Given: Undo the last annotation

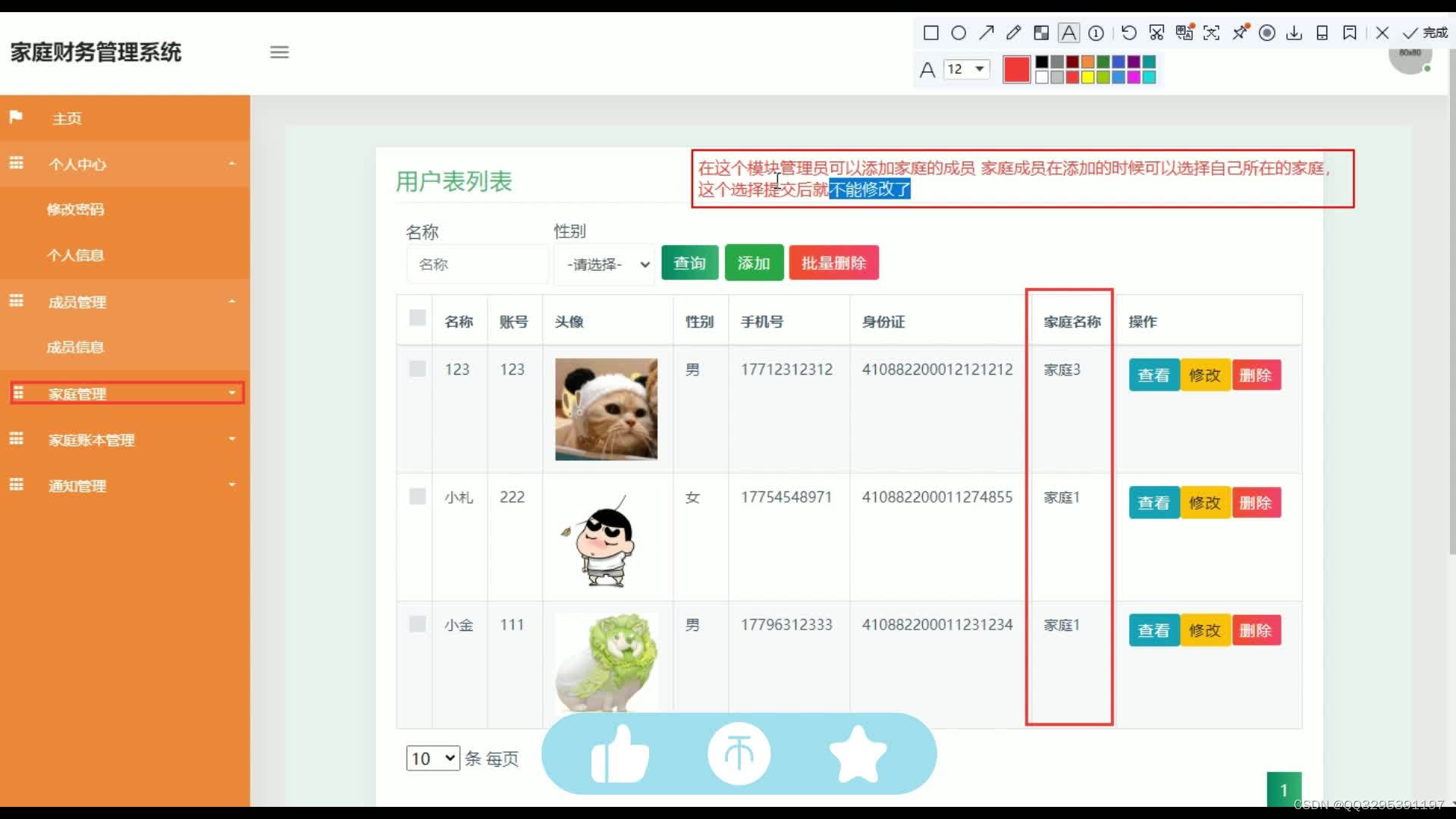Looking at the screenshot, I should [x=1129, y=33].
